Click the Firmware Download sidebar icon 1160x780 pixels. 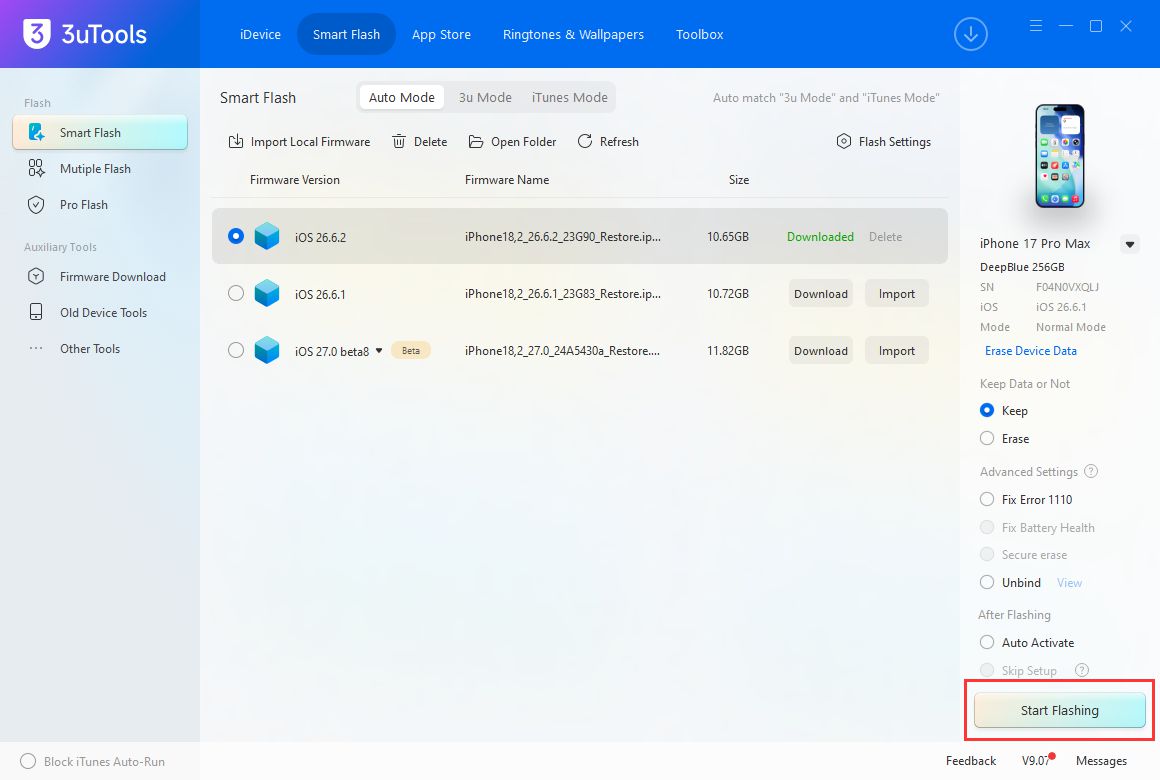[x=36, y=277]
